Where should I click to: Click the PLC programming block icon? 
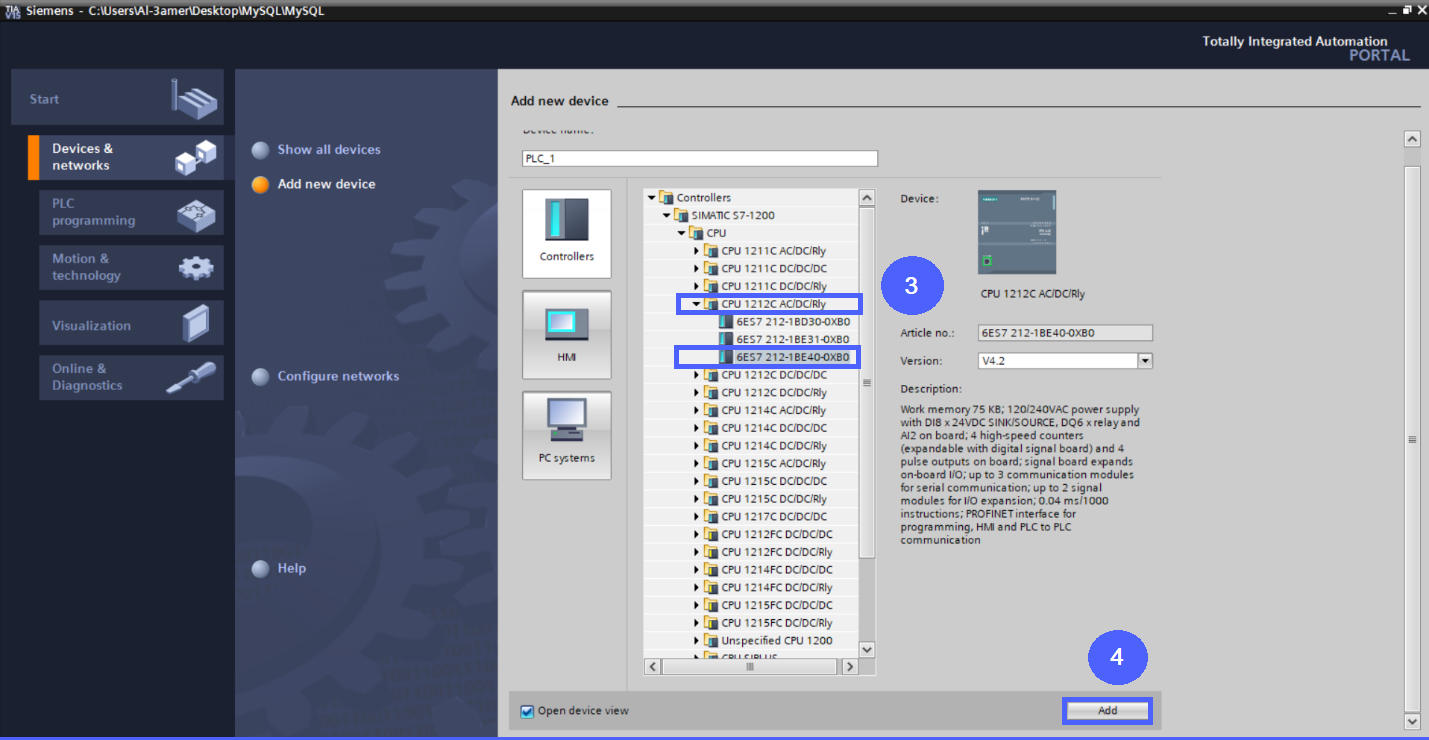195,212
